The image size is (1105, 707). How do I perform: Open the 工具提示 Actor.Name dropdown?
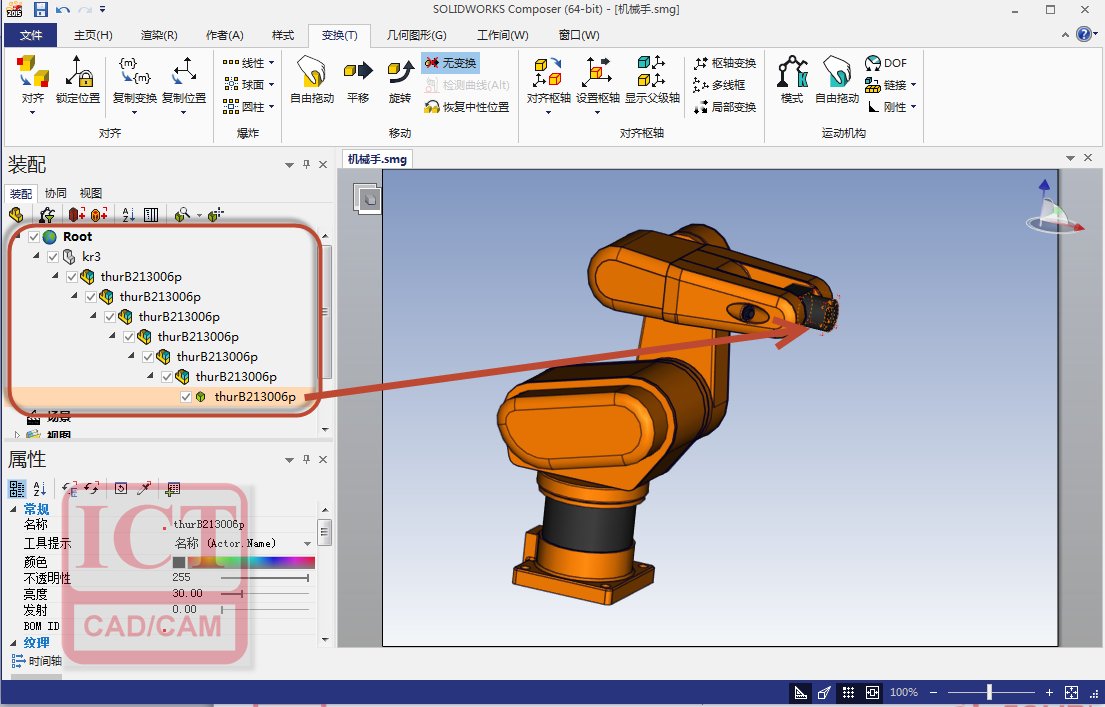pyautogui.click(x=307, y=543)
